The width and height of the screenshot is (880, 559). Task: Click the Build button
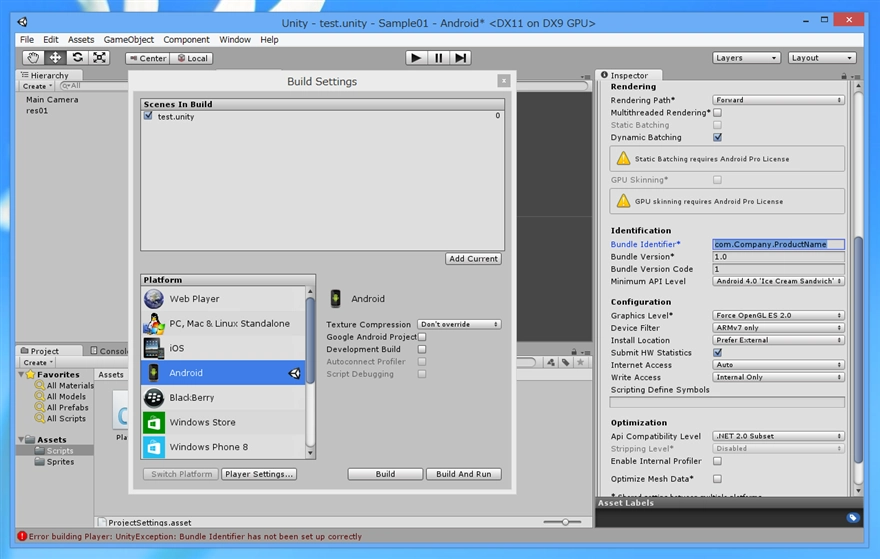coord(385,474)
